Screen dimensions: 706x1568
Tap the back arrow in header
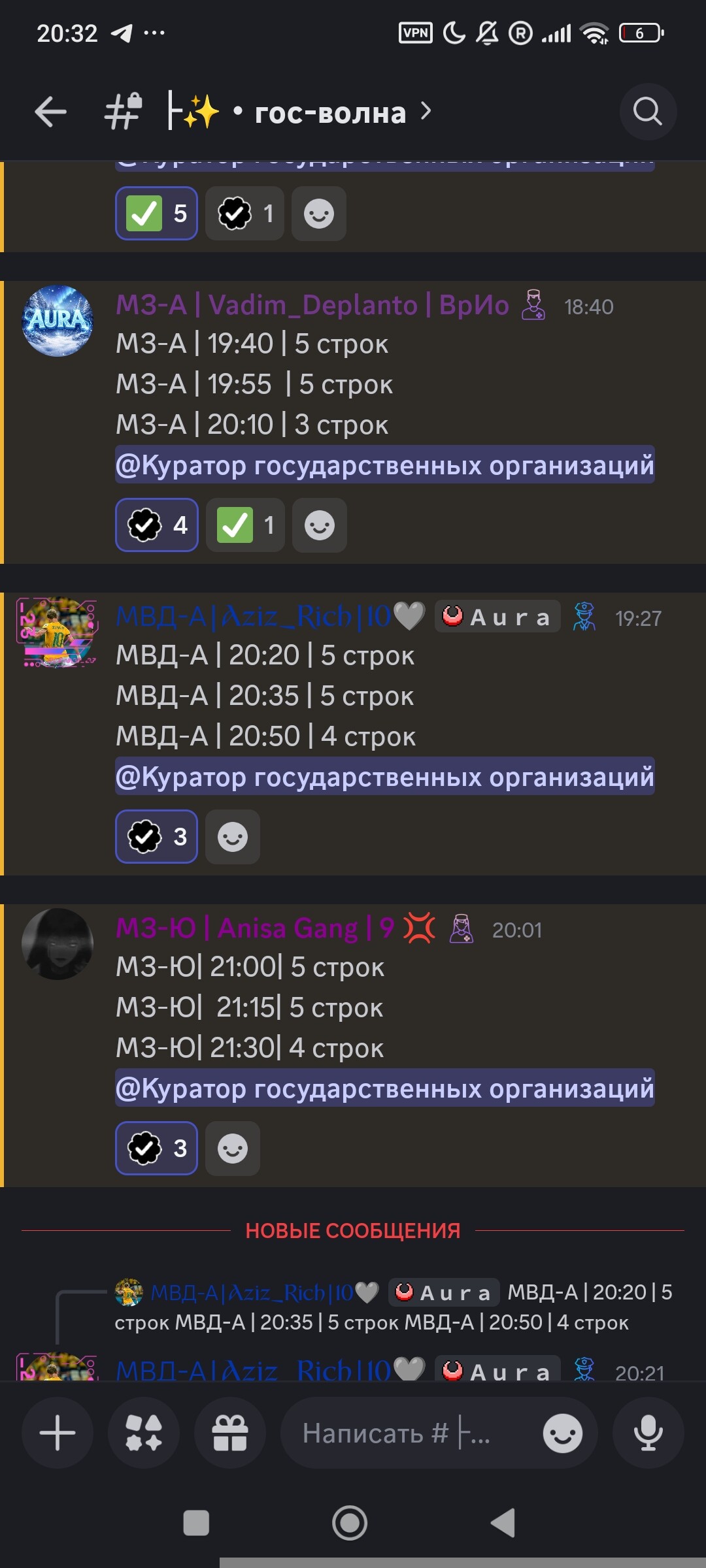[50, 112]
